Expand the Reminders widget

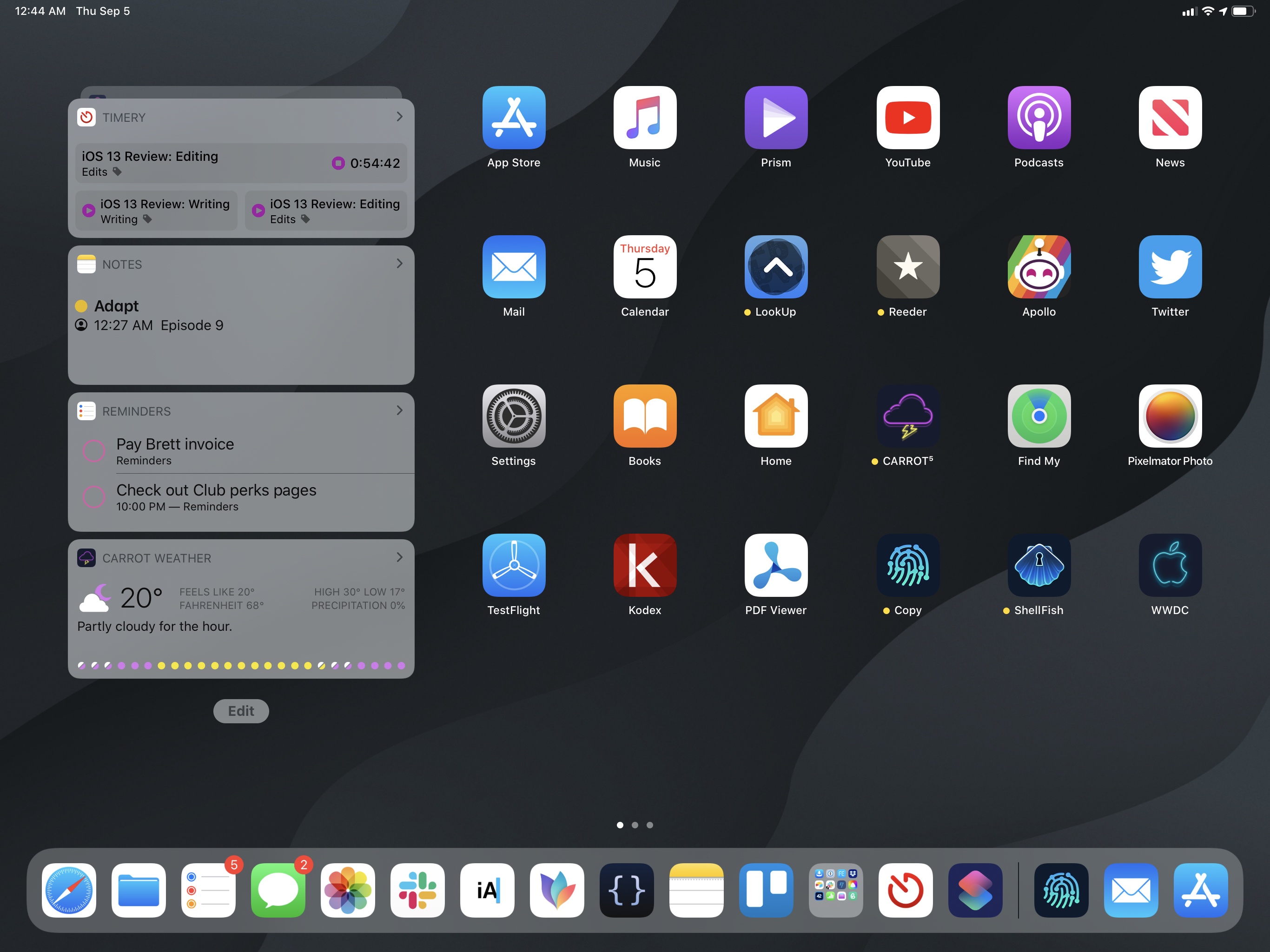point(400,410)
